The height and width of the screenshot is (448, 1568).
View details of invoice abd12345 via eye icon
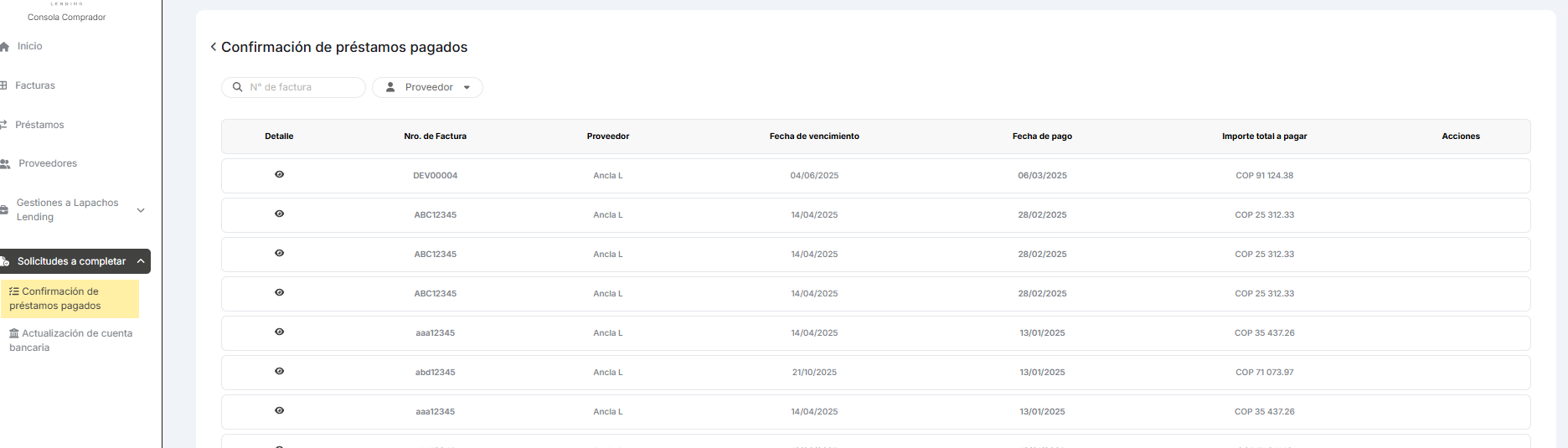(x=280, y=371)
